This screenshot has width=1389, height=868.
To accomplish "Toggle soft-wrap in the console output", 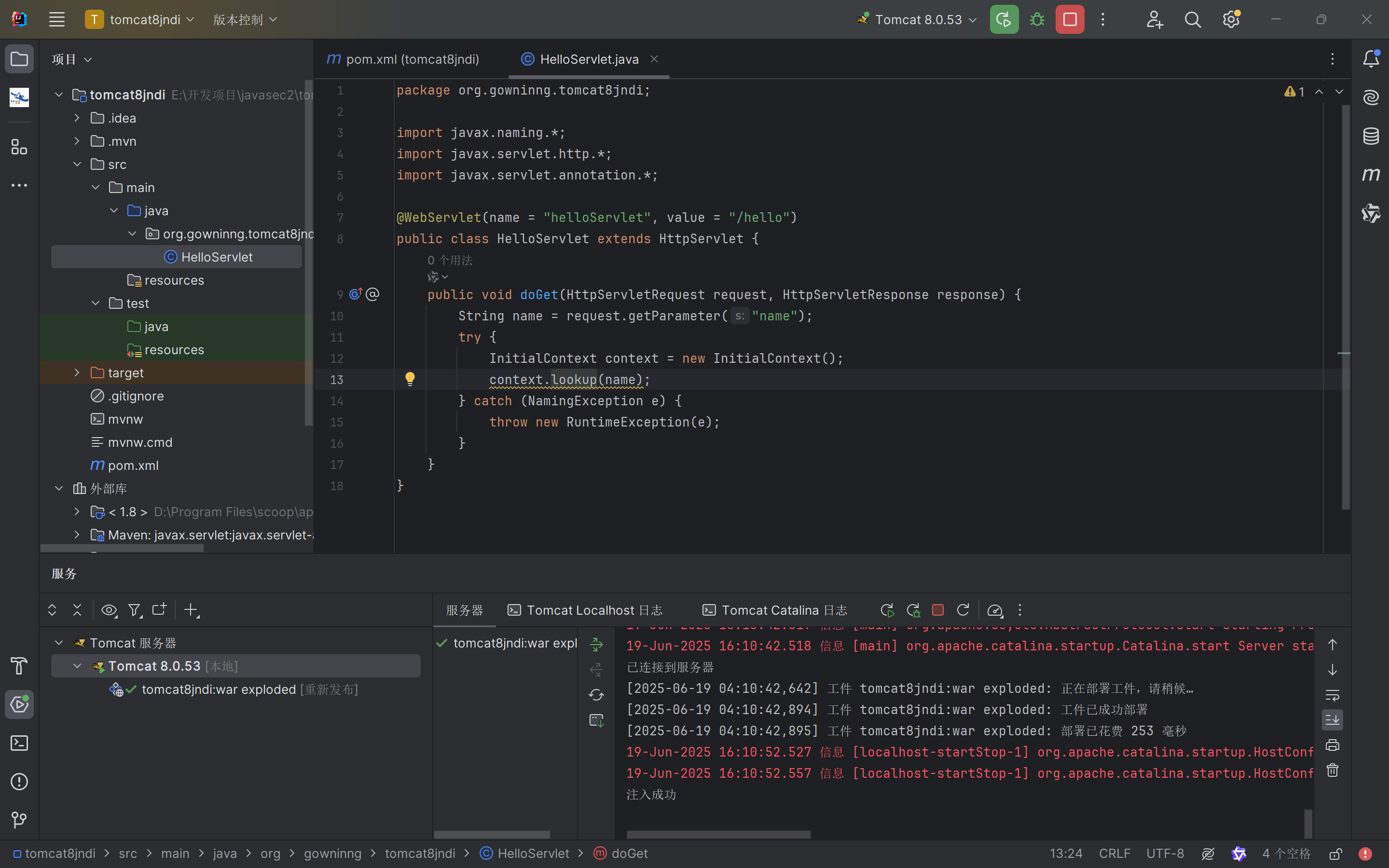I will [x=1332, y=695].
